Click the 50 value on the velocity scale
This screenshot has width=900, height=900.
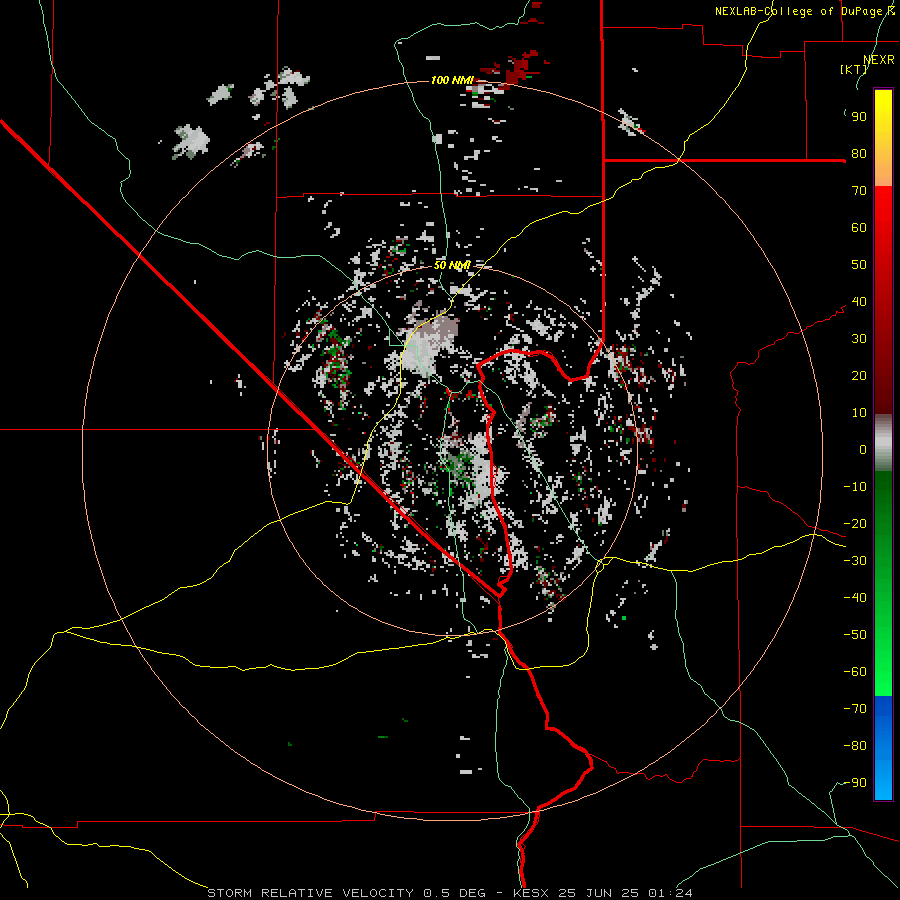pyautogui.click(x=859, y=265)
